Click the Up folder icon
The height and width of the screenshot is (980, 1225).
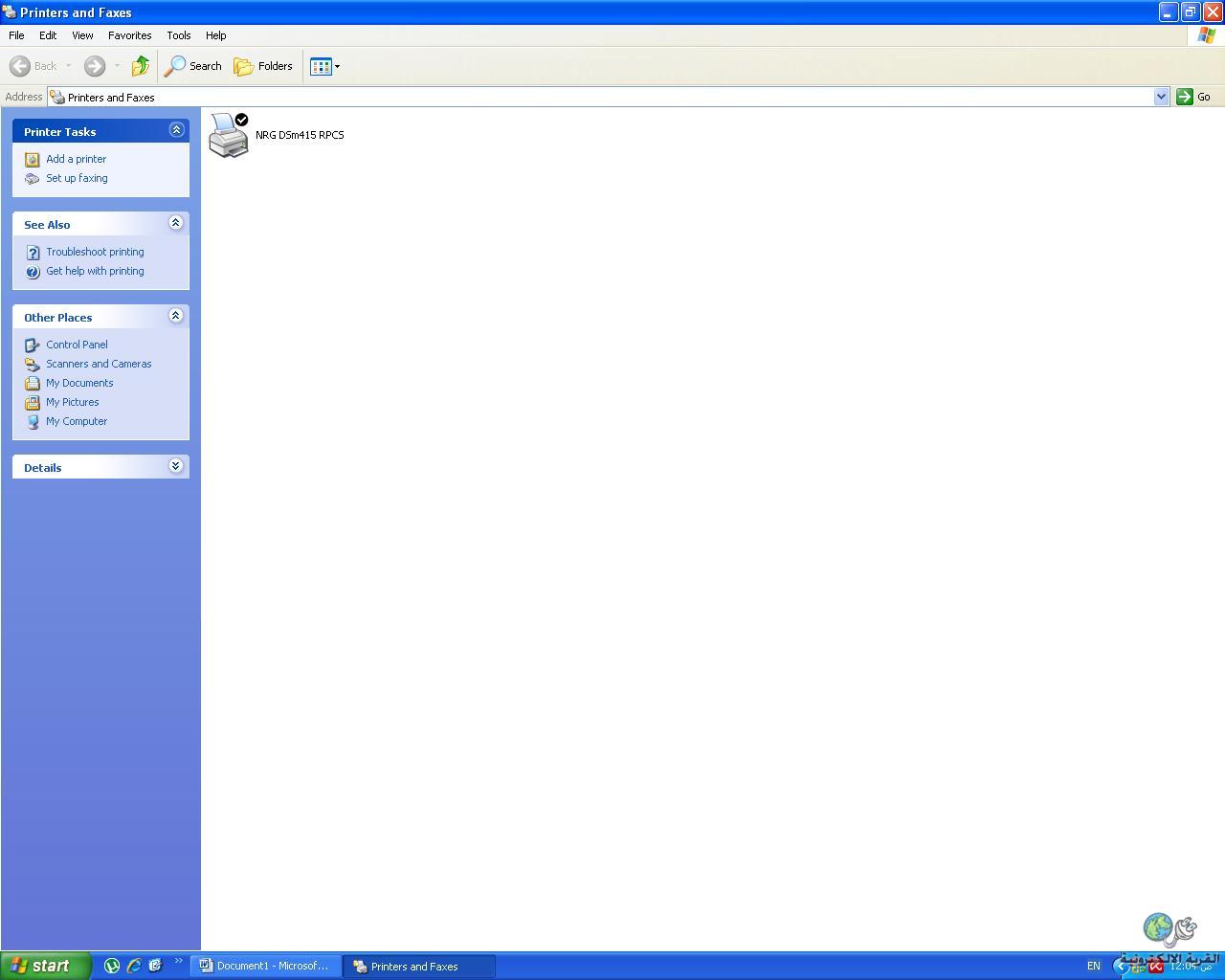pos(141,66)
